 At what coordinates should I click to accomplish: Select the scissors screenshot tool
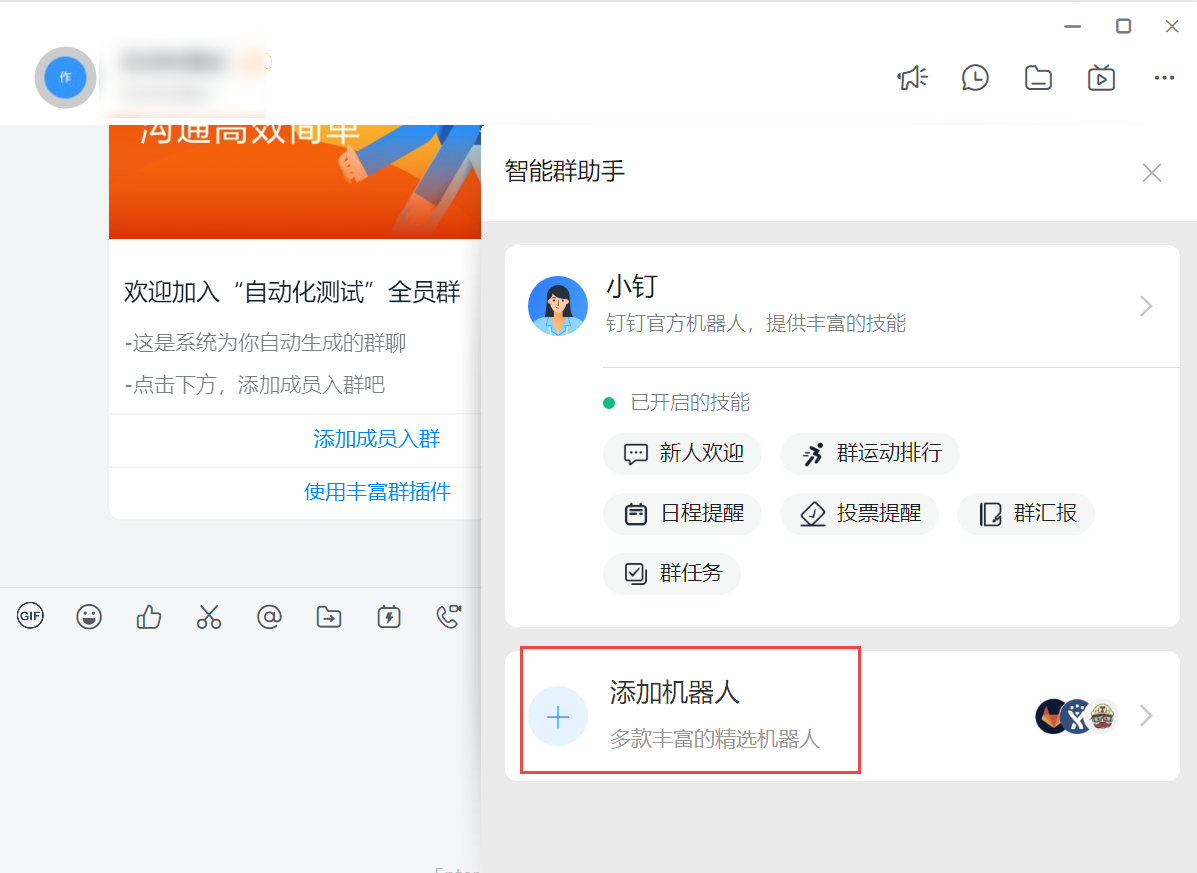(208, 617)
